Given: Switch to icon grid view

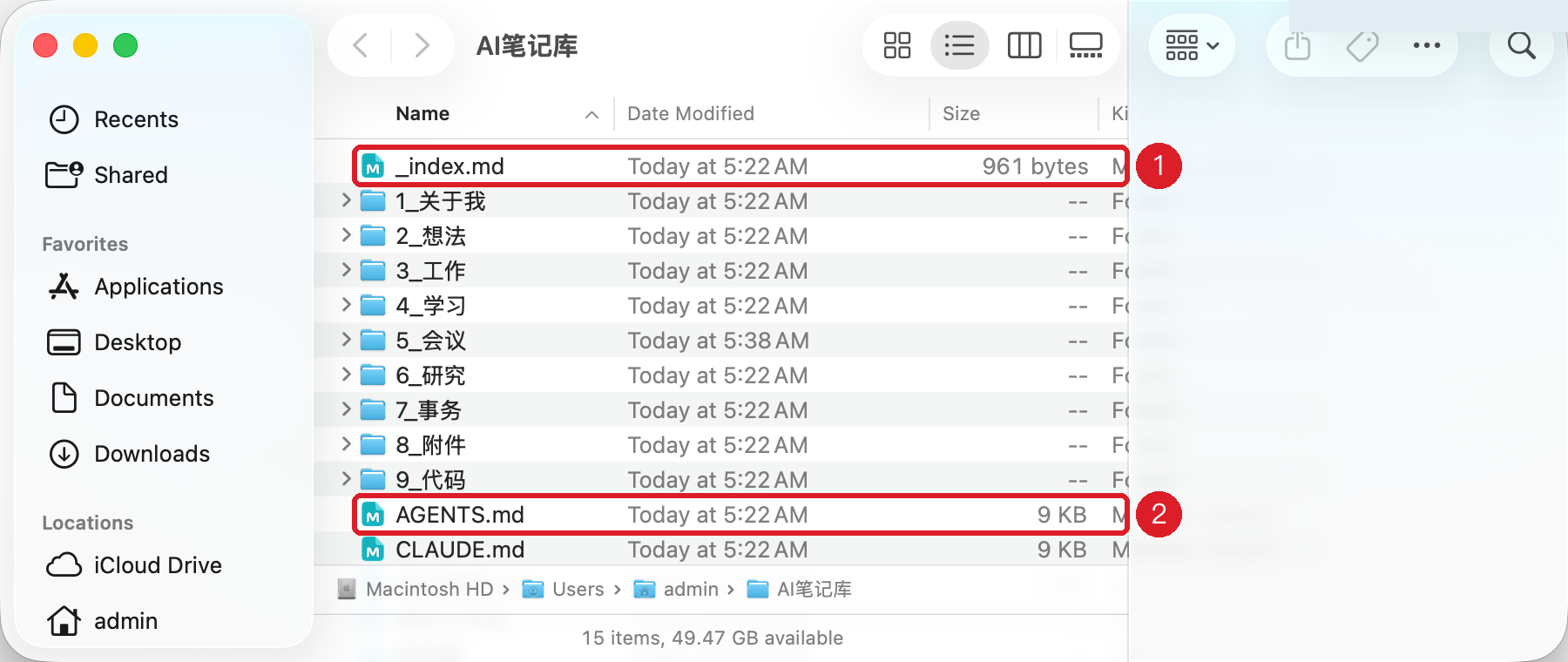Looking at the screenshot, I should point(897,44).
